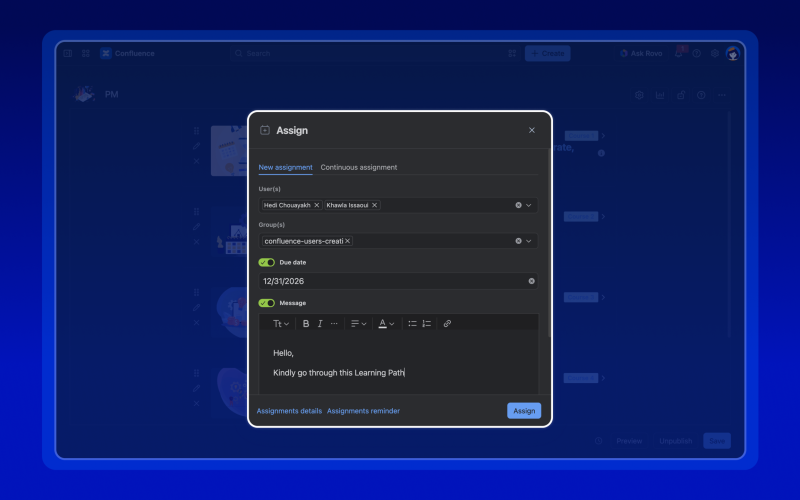
Task: Open Assignments reminder link
Action: coord(363,411)
